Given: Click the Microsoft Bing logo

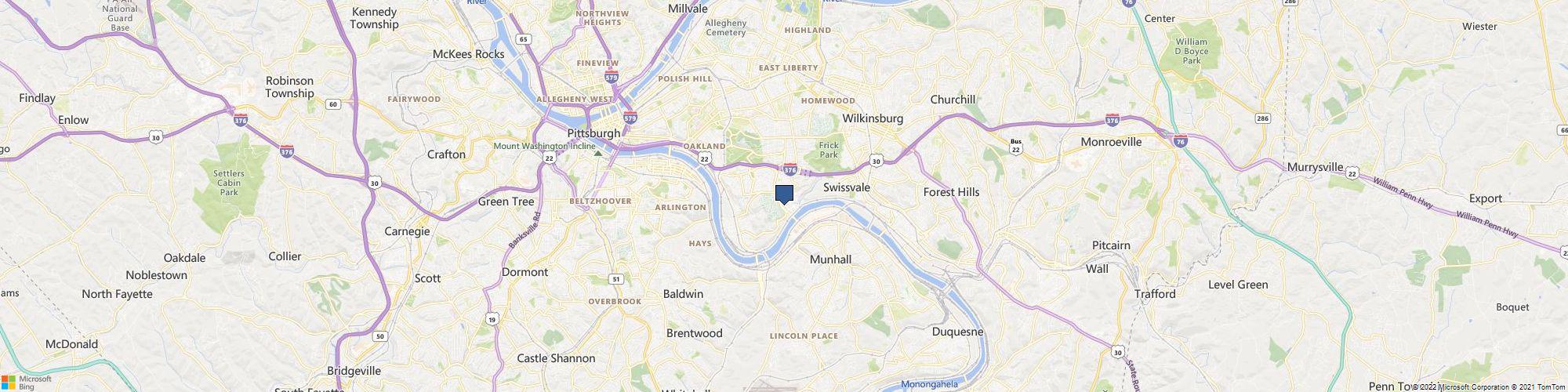Looking at the screenshot, I should tap(26, 383).
